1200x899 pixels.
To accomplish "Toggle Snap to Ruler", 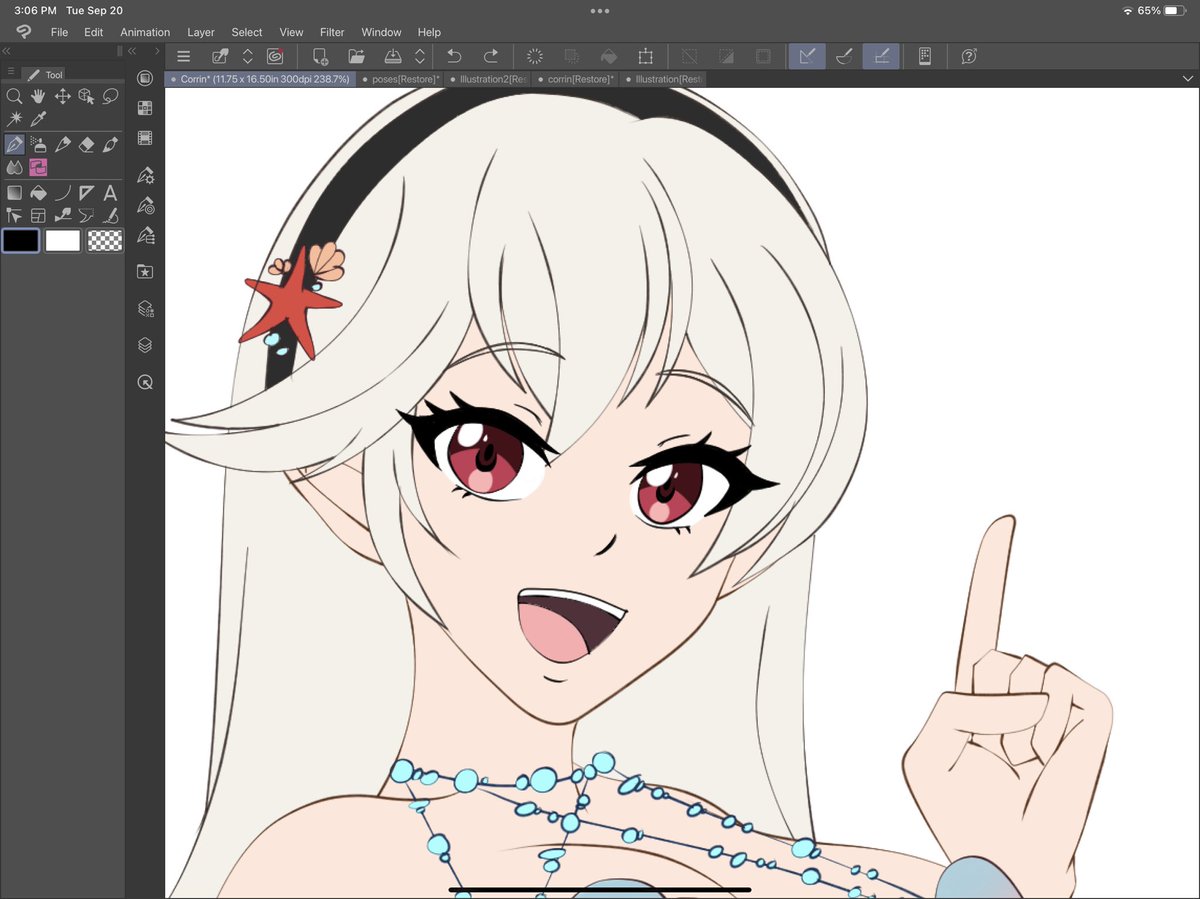I will point(807,57).
